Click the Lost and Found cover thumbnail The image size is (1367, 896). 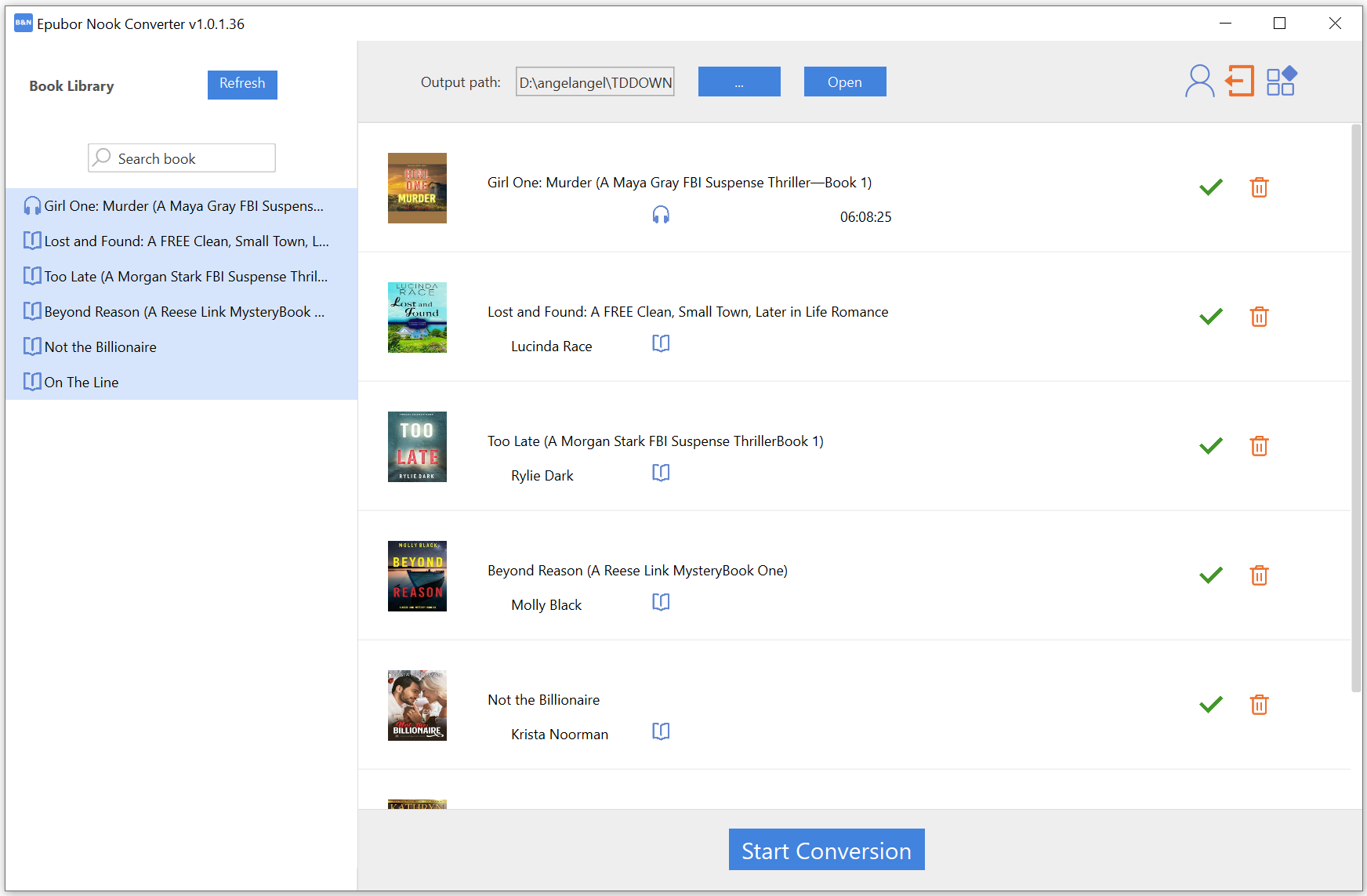[417, 317]
